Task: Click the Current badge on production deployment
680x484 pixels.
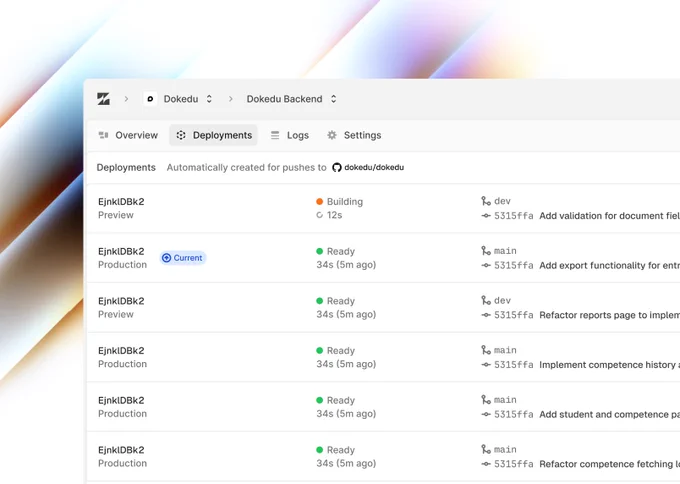Action: pyautogui.click(x=183, y=258)
